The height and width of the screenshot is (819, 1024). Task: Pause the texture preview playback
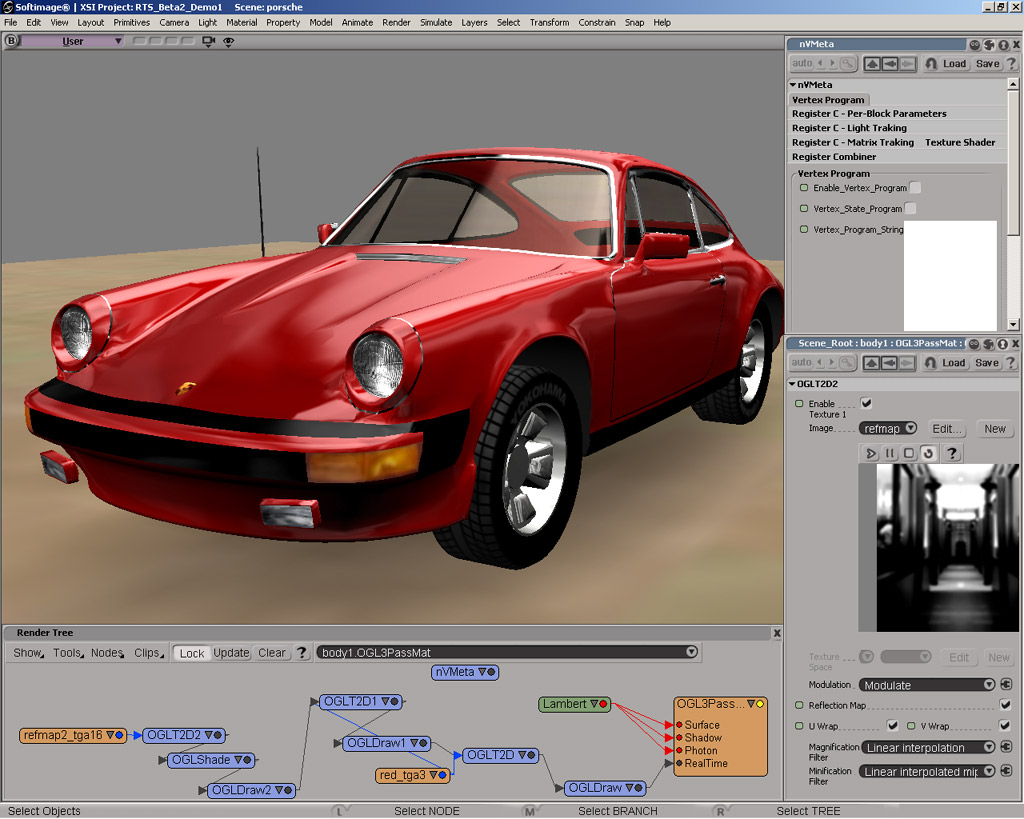click(x=891, y=453)
